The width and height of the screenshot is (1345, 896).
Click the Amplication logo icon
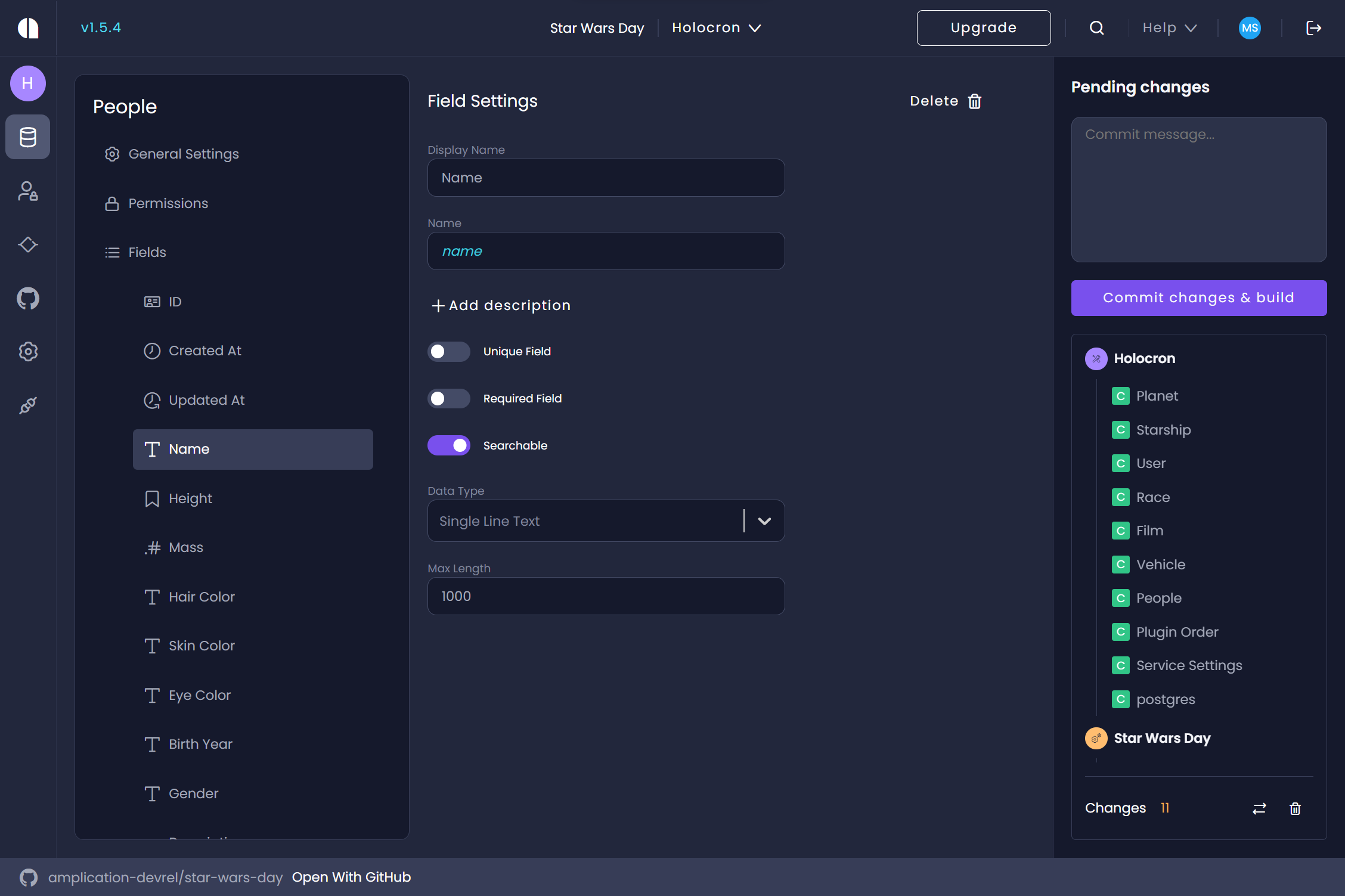(x=28, y=28)
